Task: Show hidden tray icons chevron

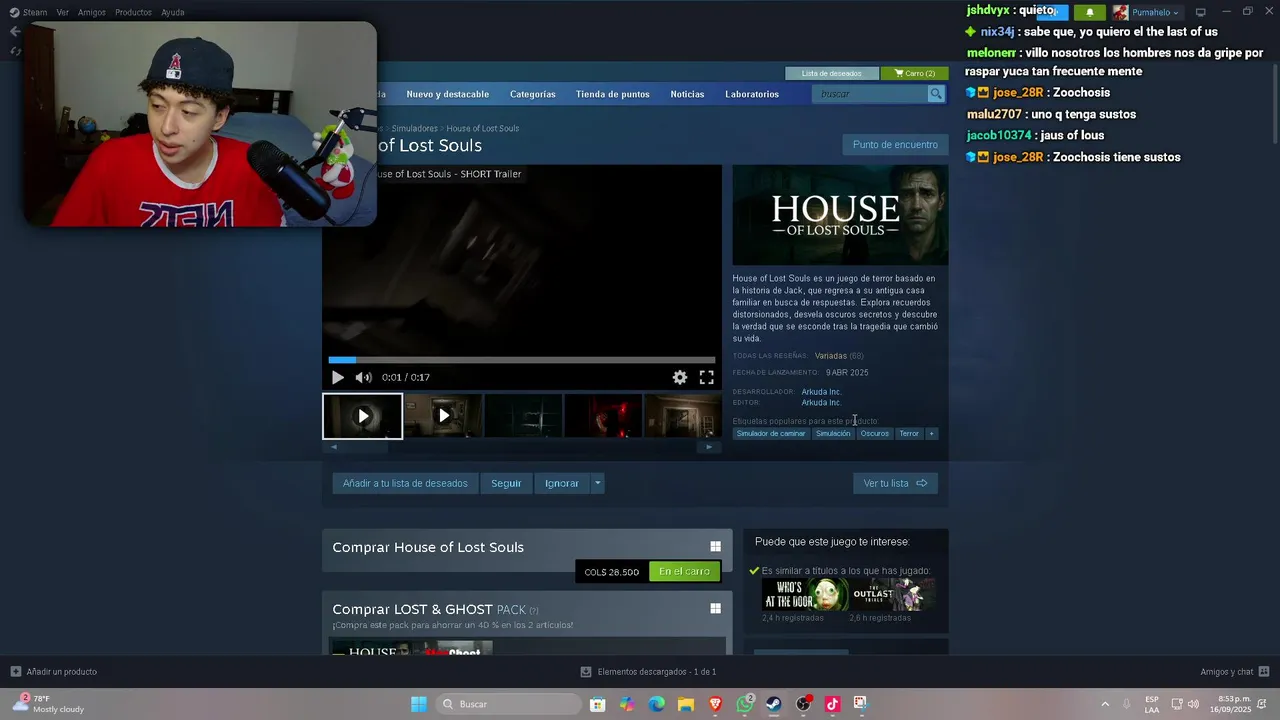Action: click(1105, 704)
